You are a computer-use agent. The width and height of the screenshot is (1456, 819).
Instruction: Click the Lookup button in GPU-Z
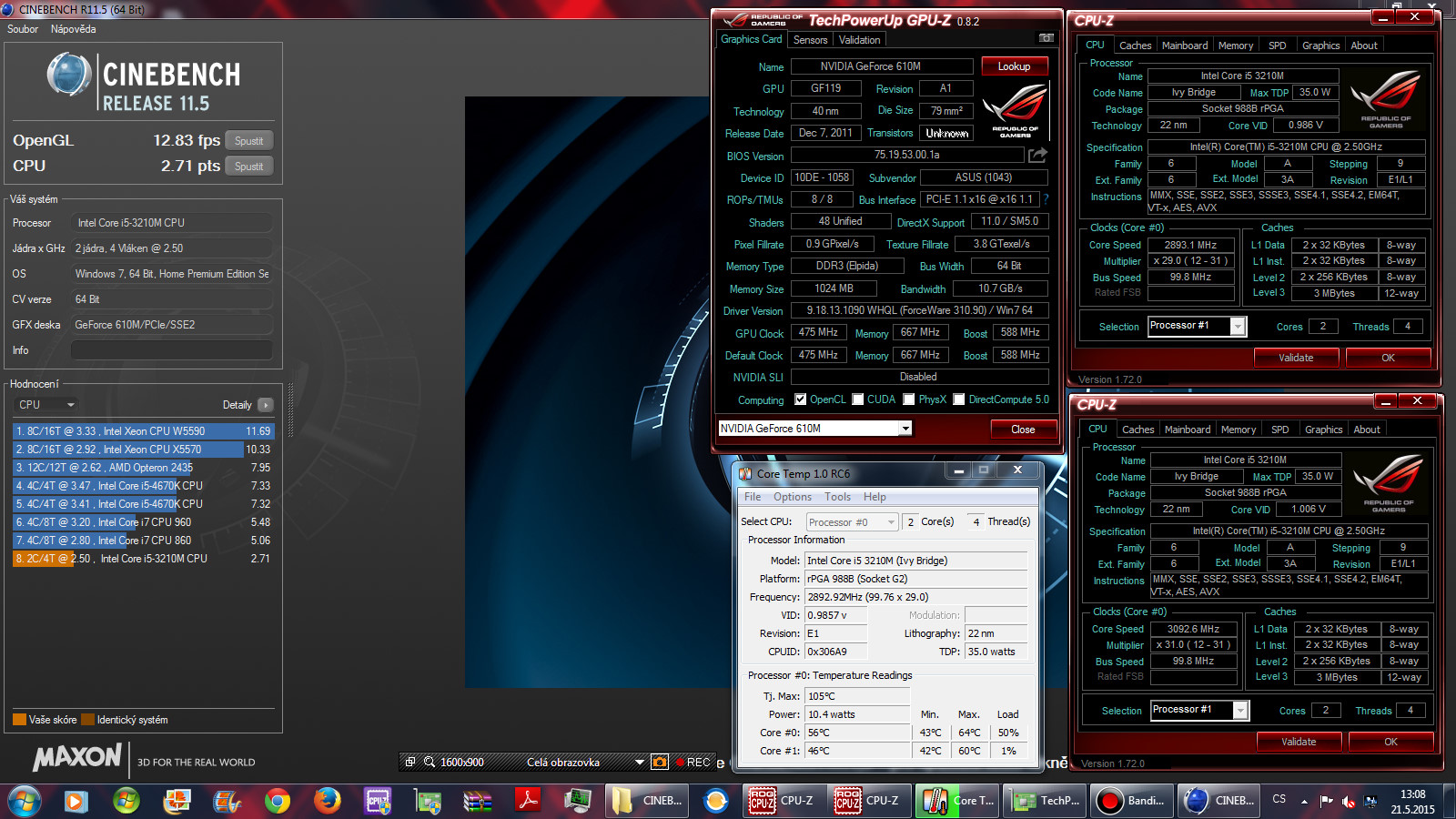pyautogui.click(x=1014, y=66)
